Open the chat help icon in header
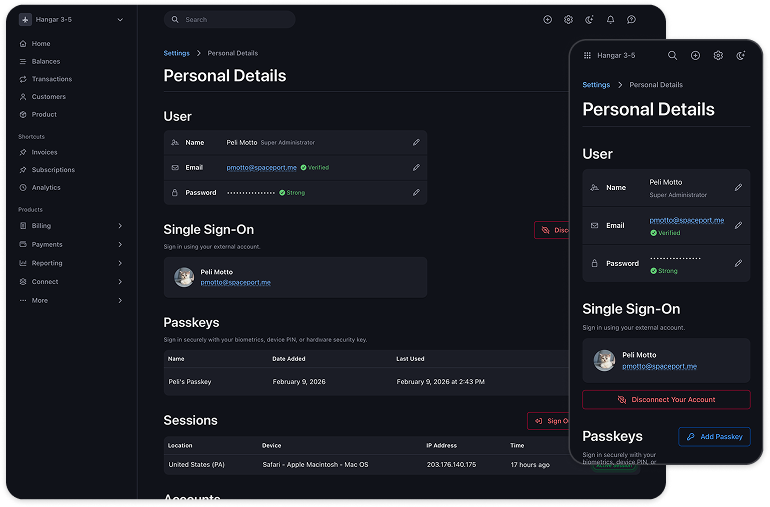 coord(632,20)
